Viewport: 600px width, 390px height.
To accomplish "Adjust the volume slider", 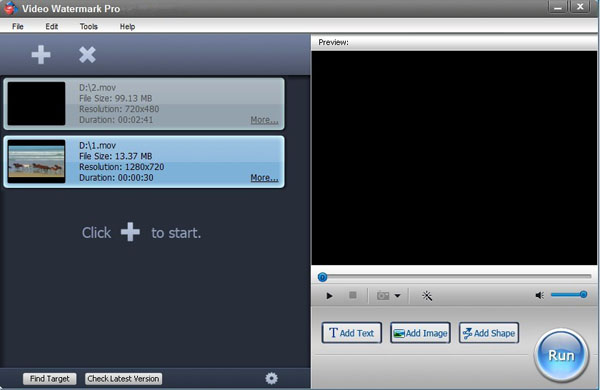I will (x=569, y=294).
